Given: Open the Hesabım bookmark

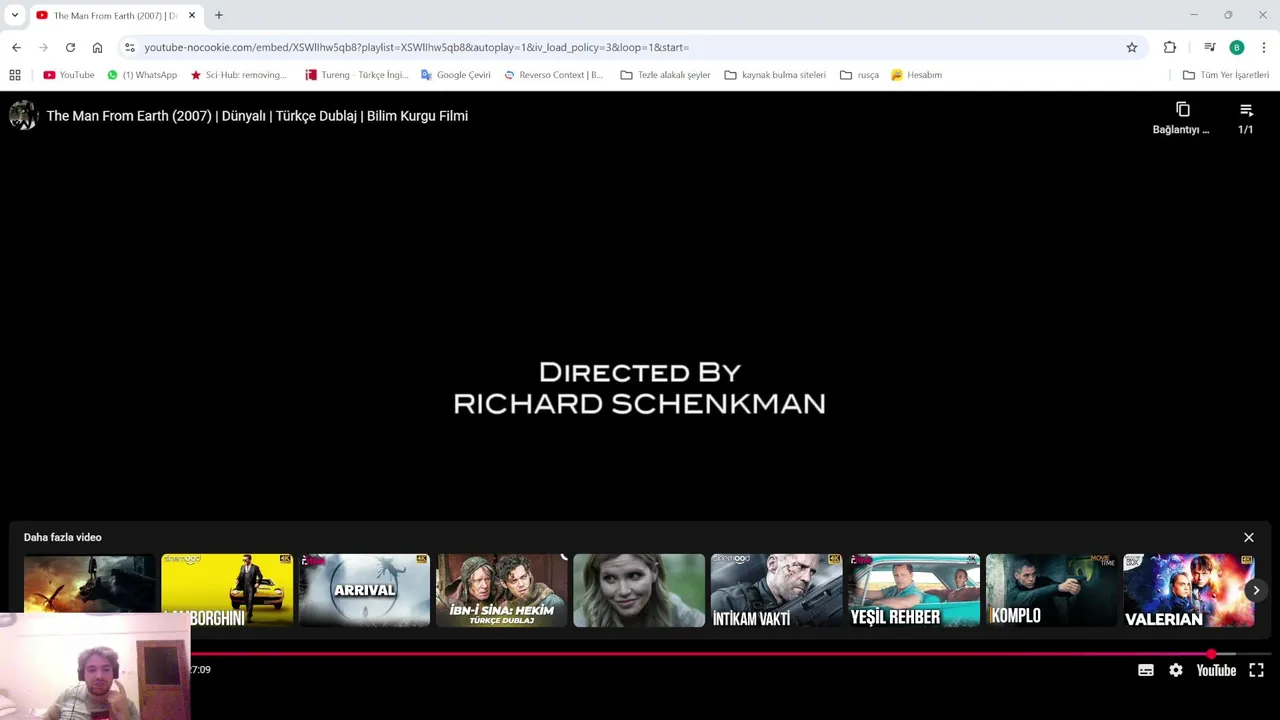Looking at the screenshot, I should [x=916, y=75].
